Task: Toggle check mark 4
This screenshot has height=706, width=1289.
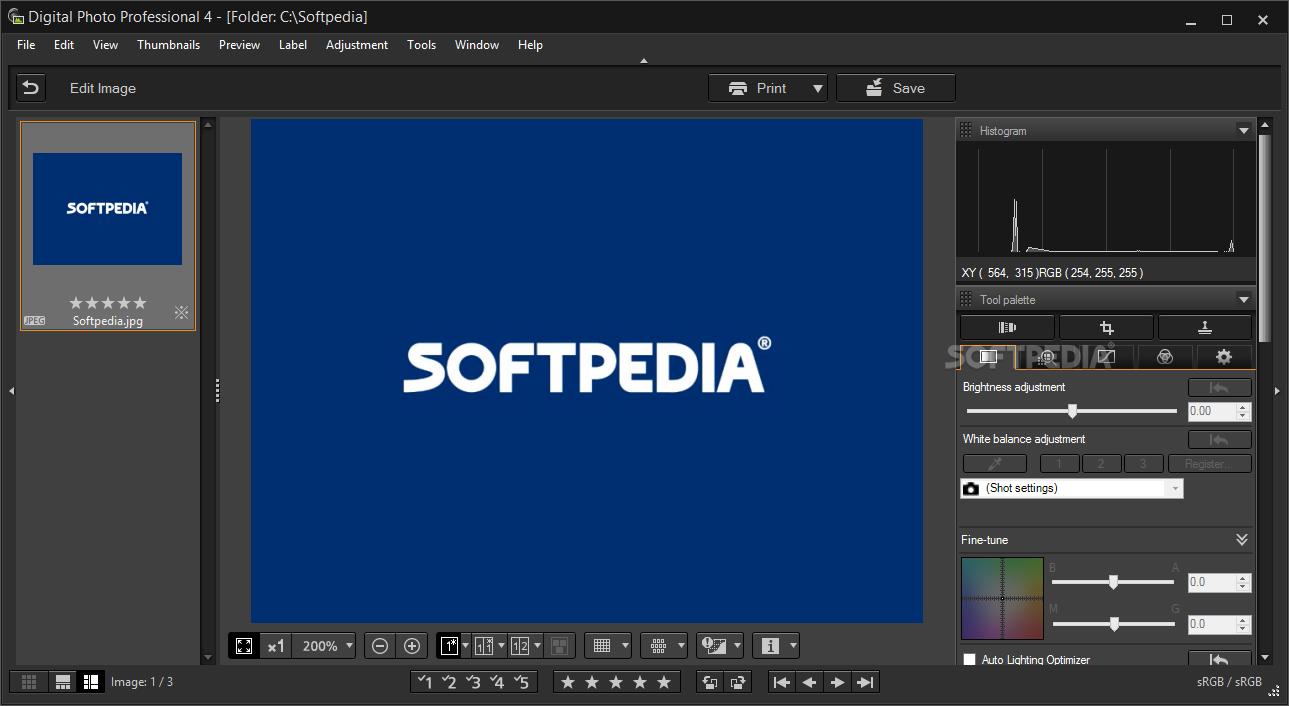Action: pyautogui.click(x=498, y=682)
